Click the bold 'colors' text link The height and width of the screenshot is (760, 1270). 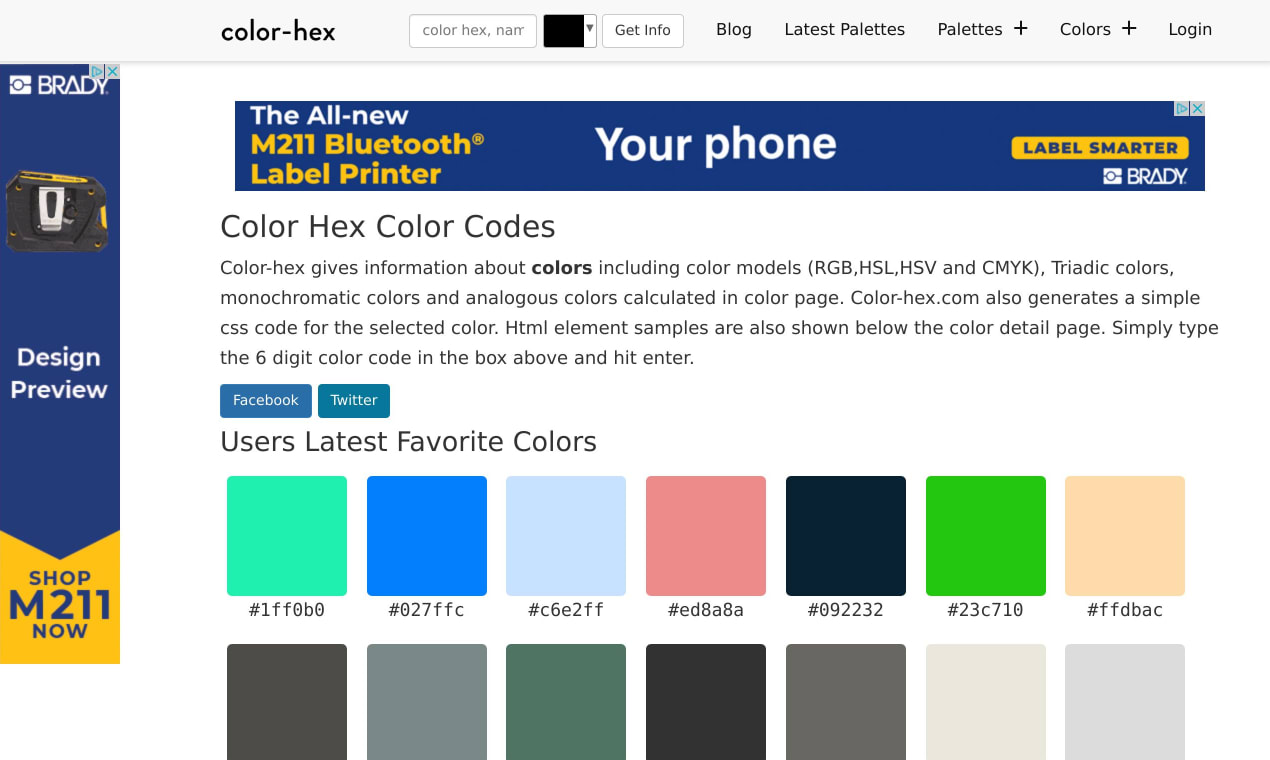pos(562,268)
